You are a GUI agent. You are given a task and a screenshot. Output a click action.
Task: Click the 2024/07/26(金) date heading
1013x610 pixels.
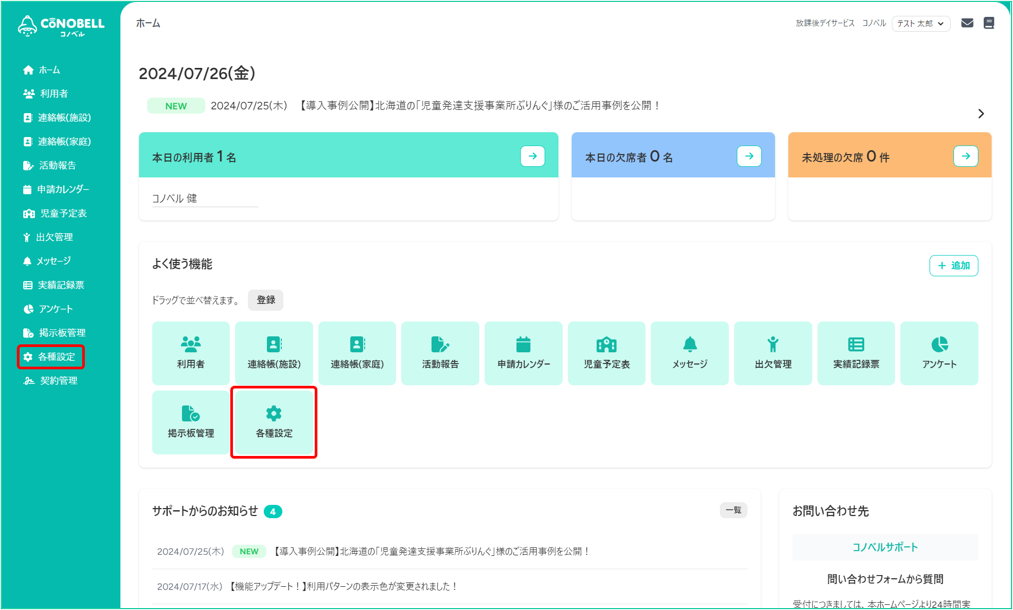coord(197,74)
